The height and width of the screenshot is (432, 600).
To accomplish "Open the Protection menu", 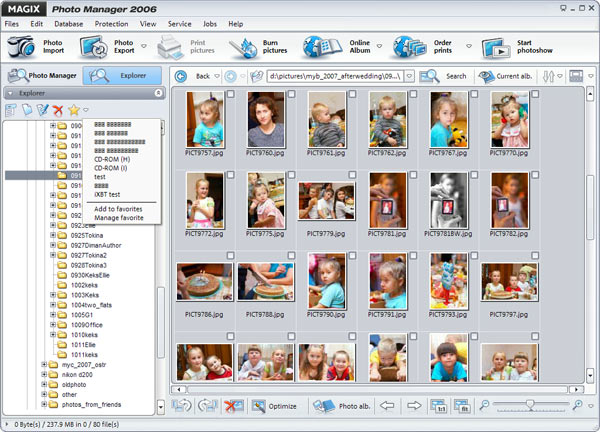I will pos(111,24).
